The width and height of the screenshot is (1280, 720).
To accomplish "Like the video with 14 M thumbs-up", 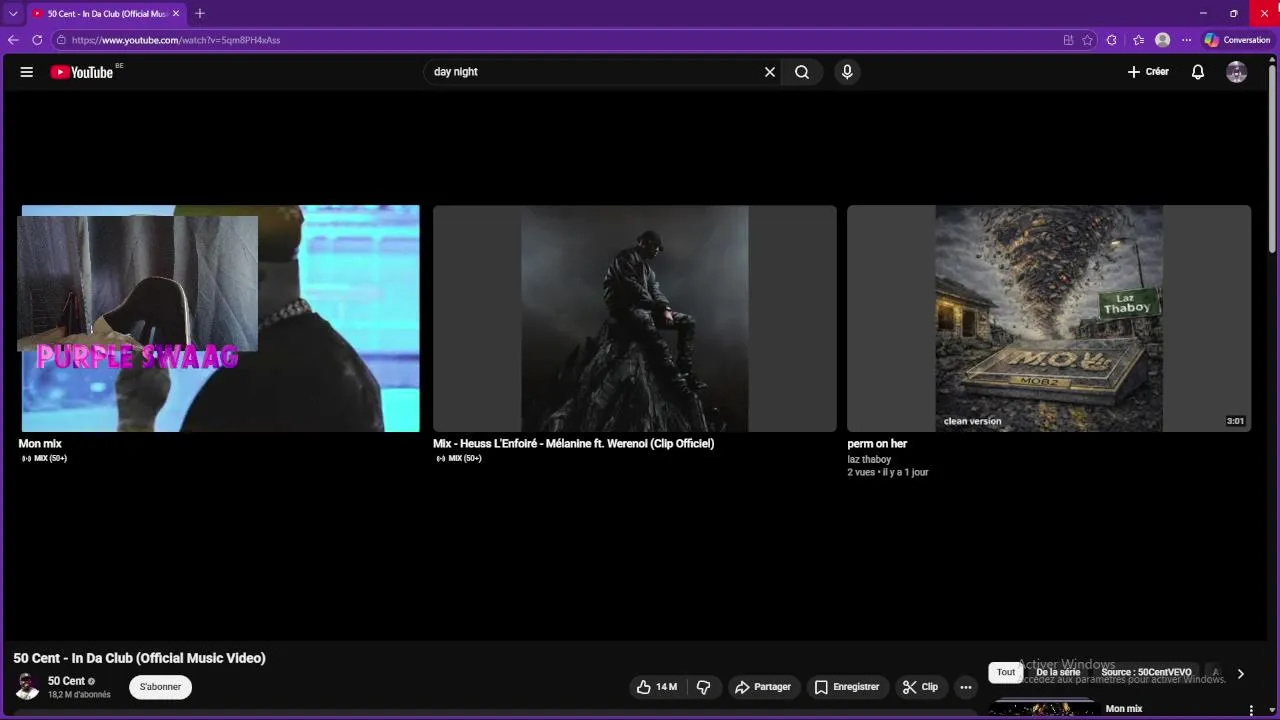I will [x=657, y=687].
